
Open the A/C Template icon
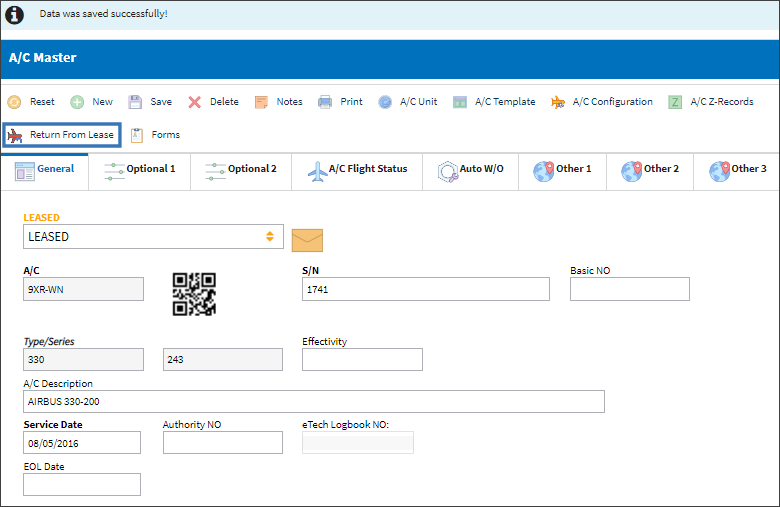coord(460,102)
